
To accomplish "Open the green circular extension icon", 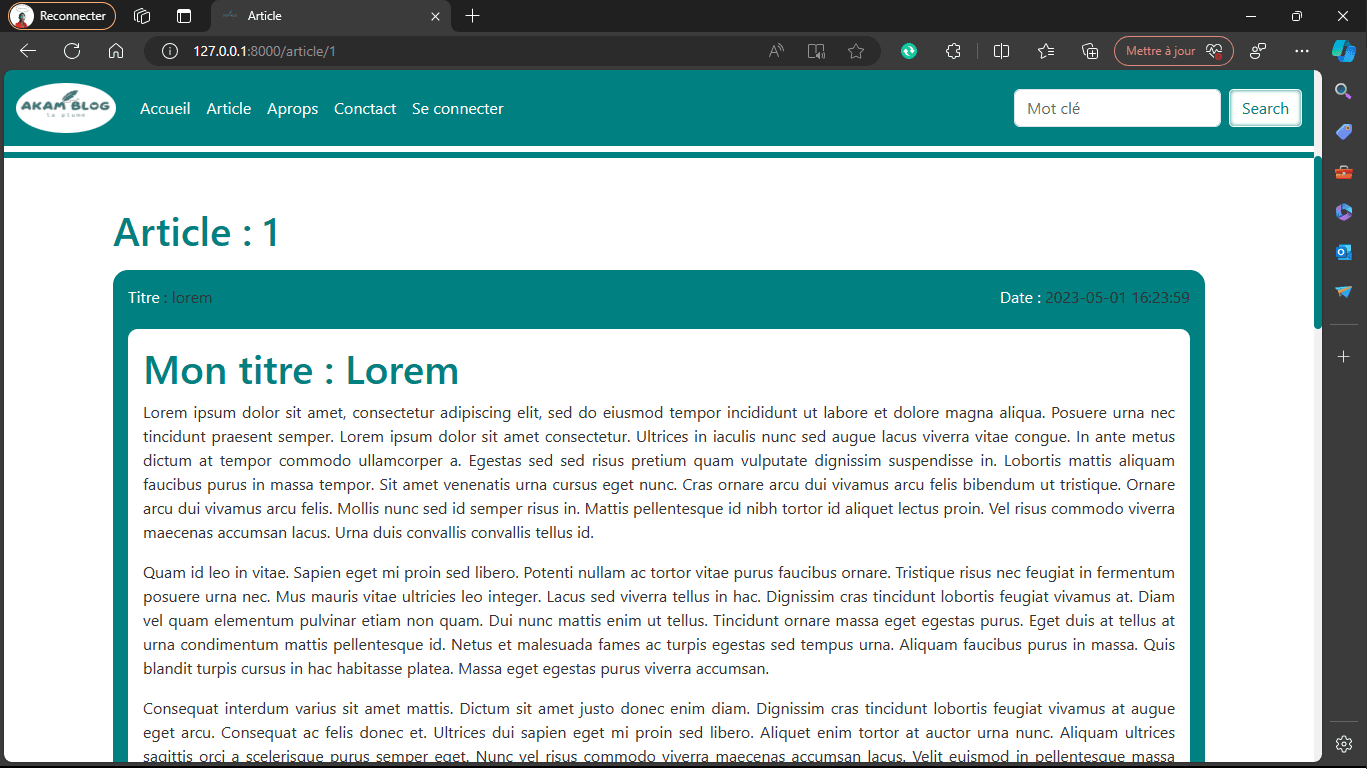I will [909, 51].
